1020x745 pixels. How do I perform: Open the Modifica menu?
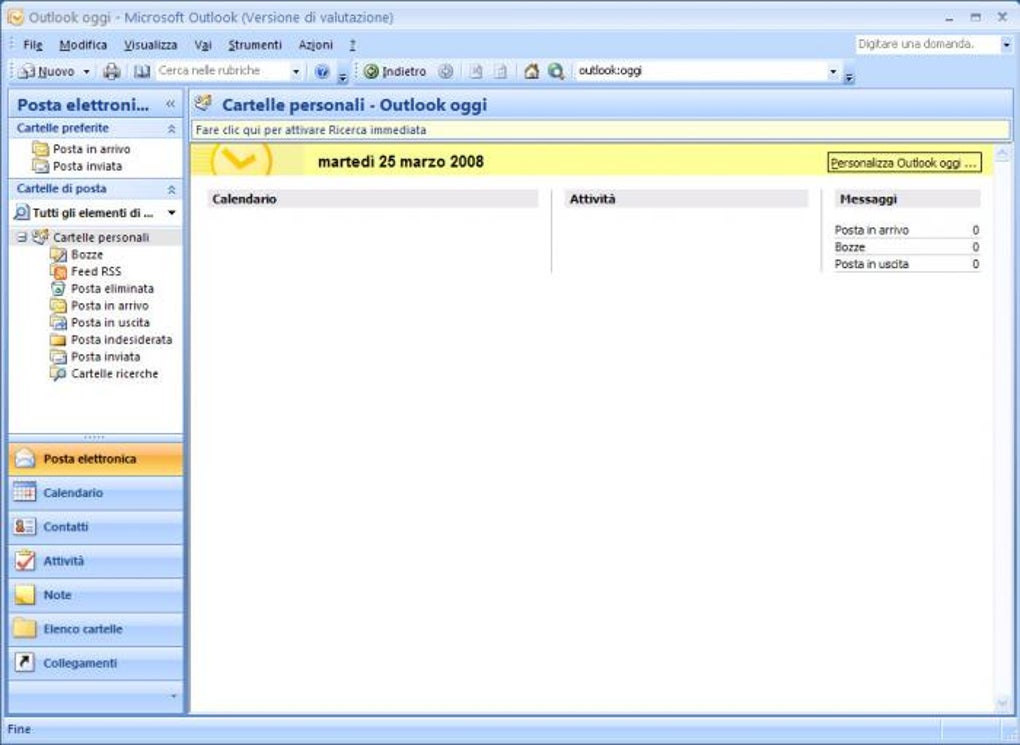coord(83,45)
